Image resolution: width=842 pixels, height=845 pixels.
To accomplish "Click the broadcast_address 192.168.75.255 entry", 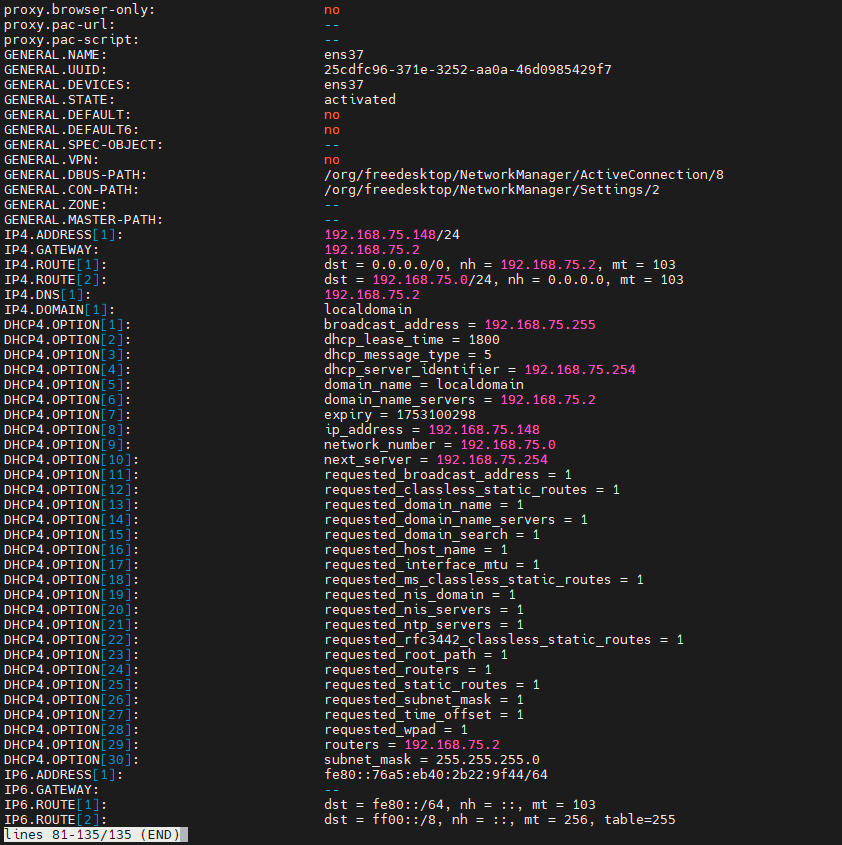I will [x=459, y=324].
